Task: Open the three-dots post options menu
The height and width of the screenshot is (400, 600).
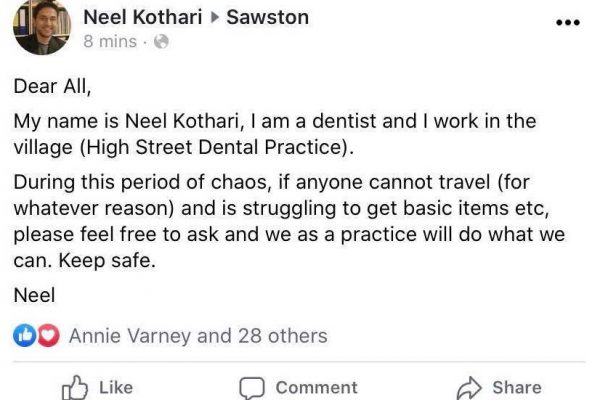Action: pos(568,23)
